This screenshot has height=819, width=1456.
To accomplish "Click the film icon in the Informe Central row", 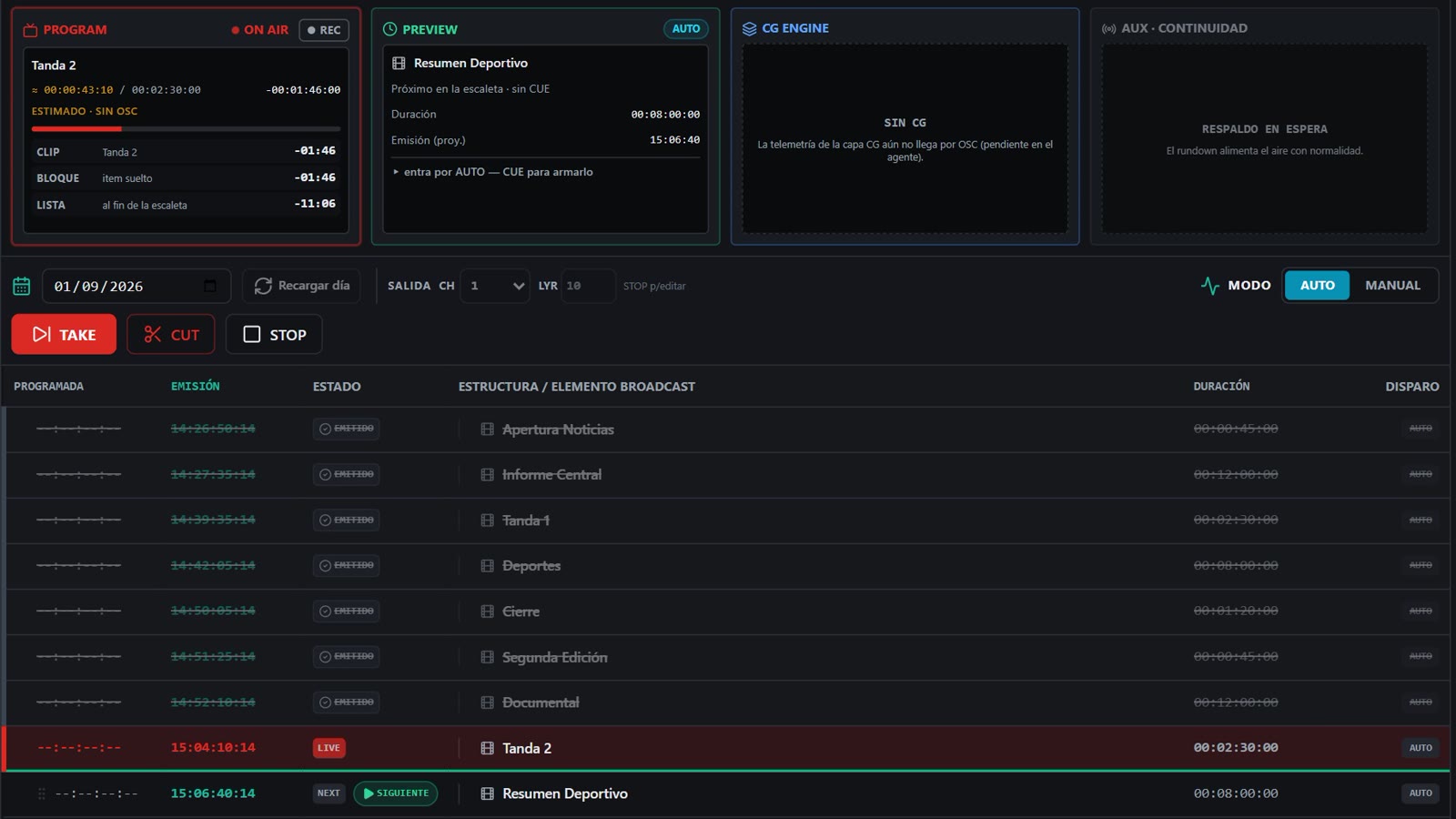I will [487, 474].
